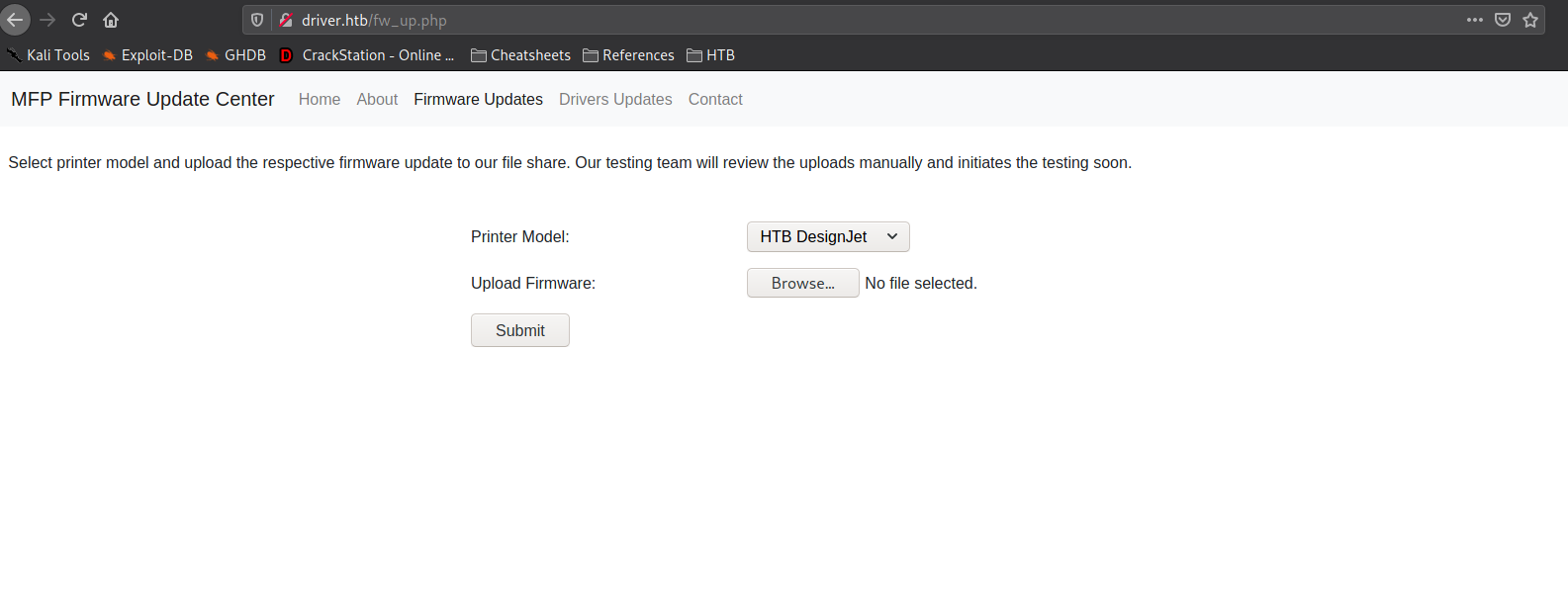Click Browse to choose a firmware file
The width and height of the screenshot is (1568, 613).
click(802, 283)
